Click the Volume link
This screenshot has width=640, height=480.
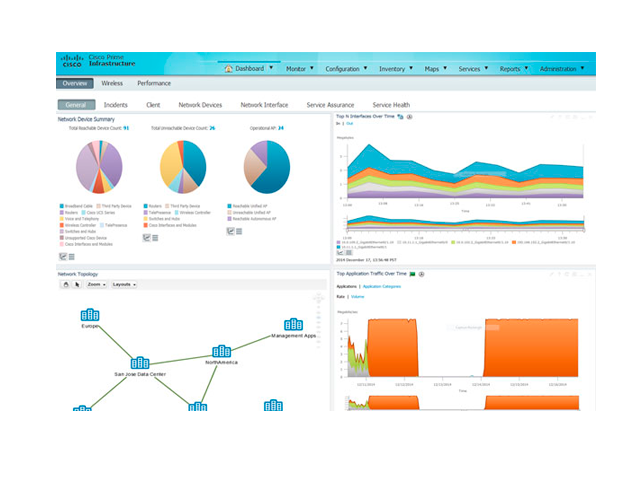(x=358, y=297)
